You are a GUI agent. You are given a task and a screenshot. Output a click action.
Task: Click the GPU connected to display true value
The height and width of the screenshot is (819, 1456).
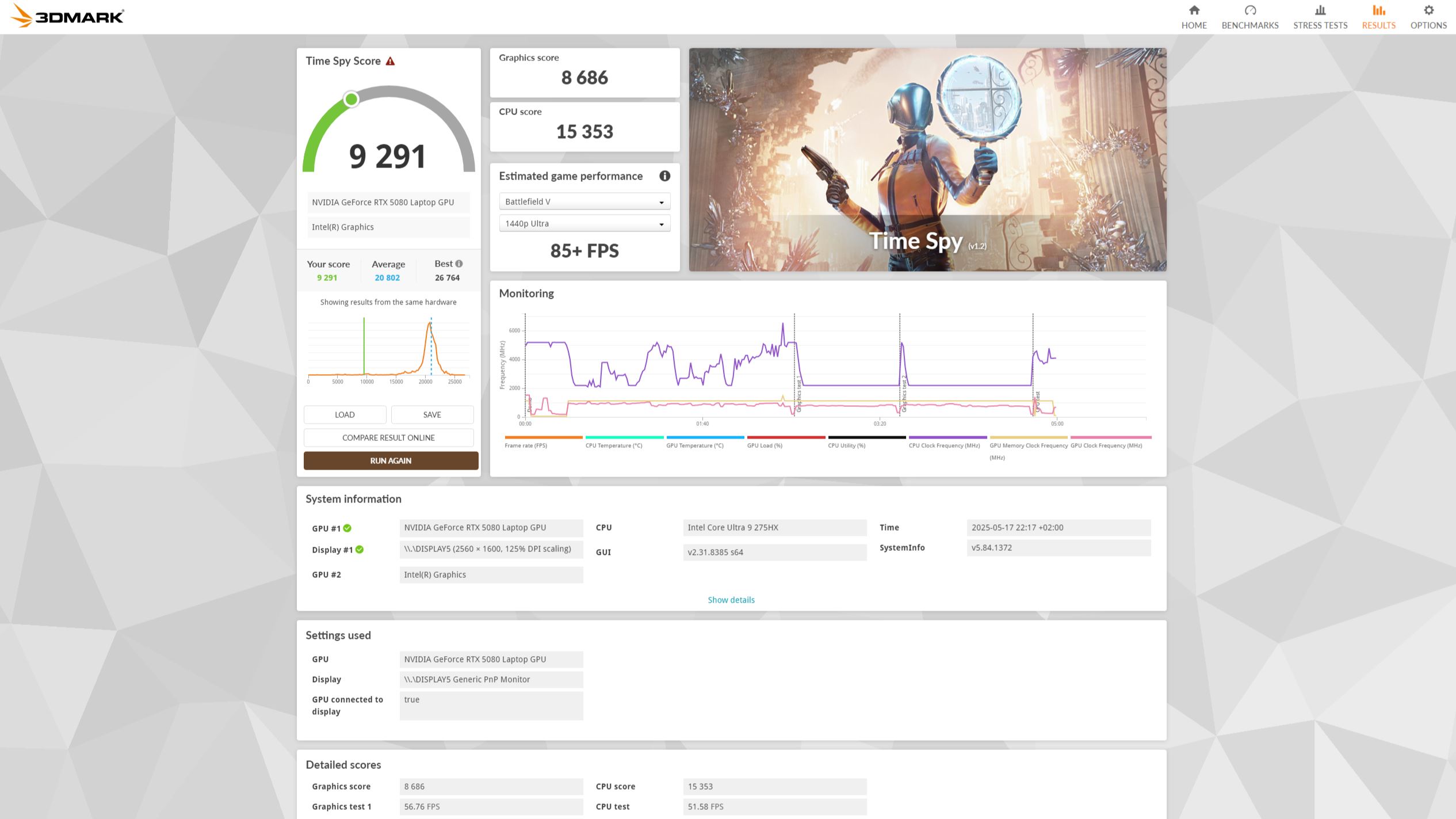[491, 706]
